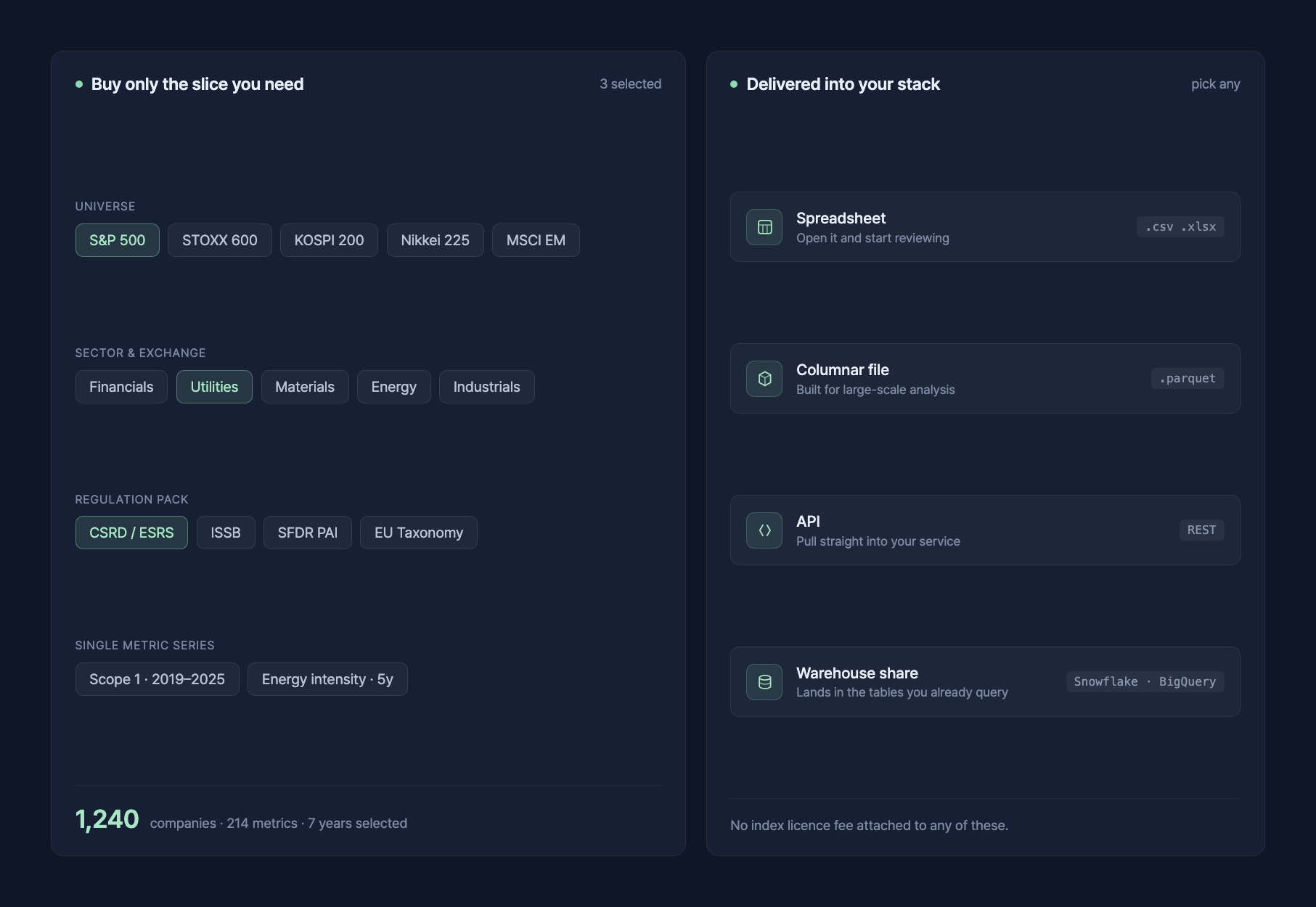Click 'Open it and start reviewing' text

tap(872, 238)
